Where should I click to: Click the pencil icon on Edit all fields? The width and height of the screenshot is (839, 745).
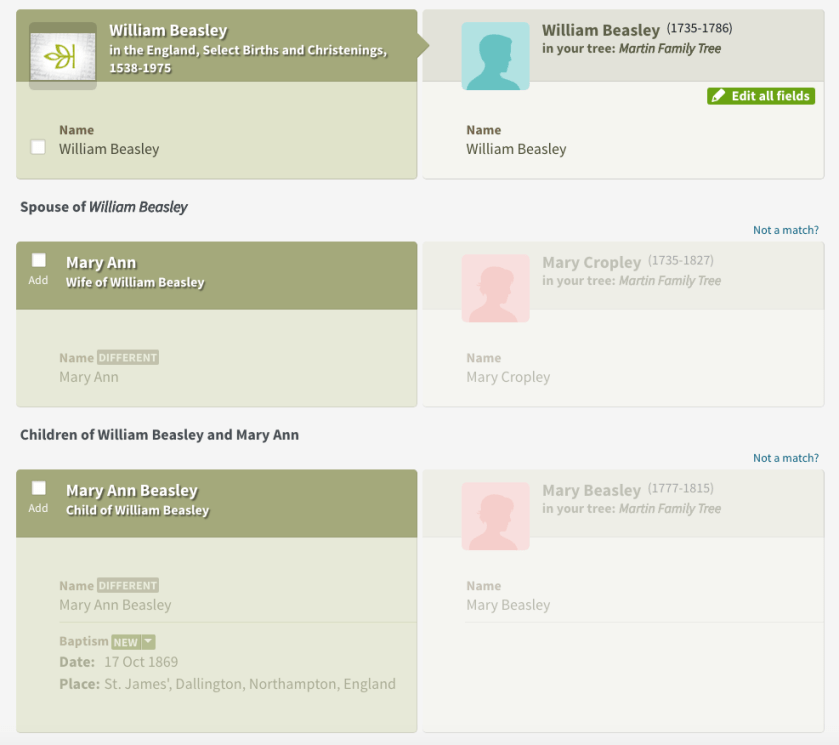tap(717, 95)
